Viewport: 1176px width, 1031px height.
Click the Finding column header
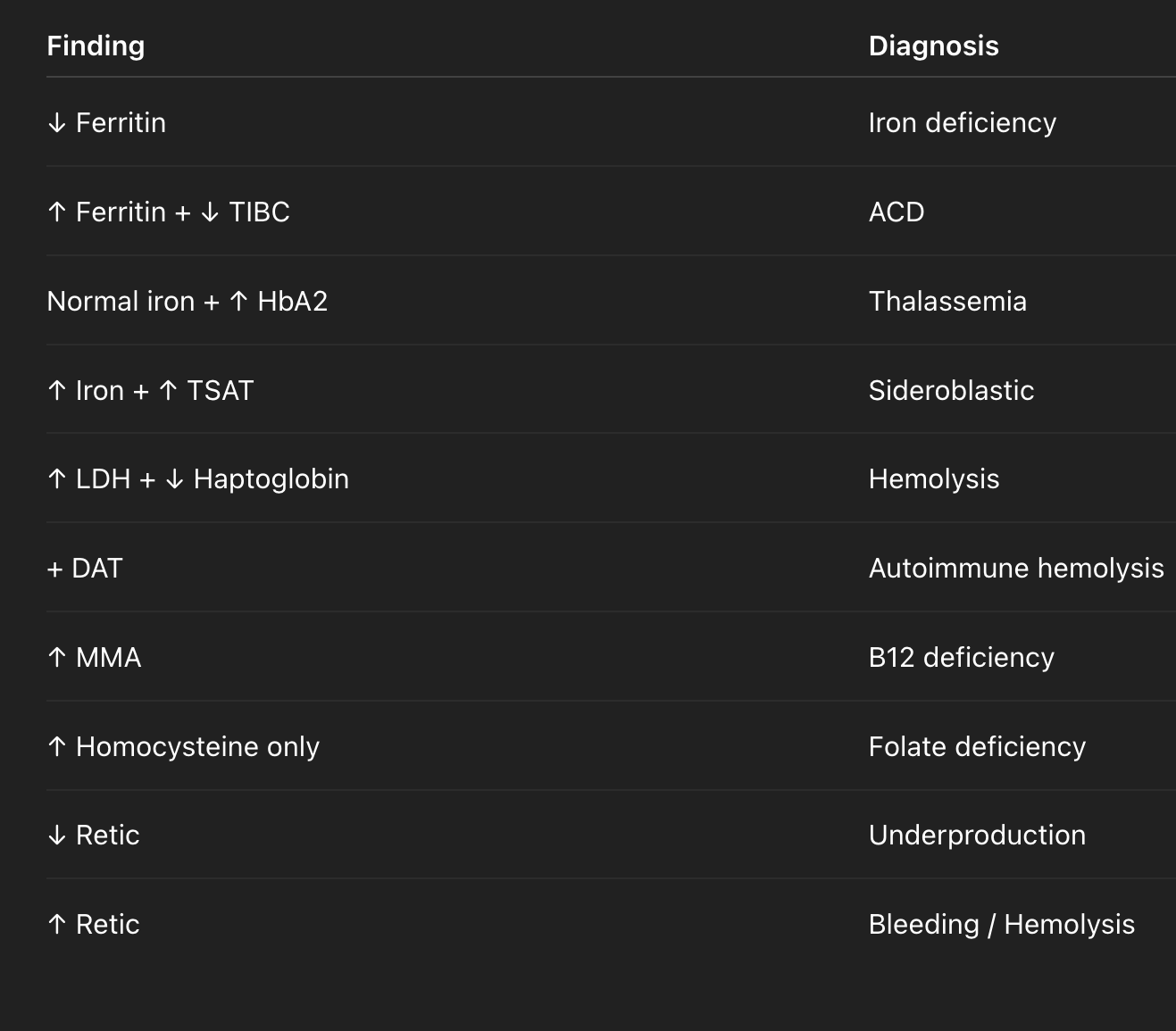pyautogui.click(x=96, y=46)
